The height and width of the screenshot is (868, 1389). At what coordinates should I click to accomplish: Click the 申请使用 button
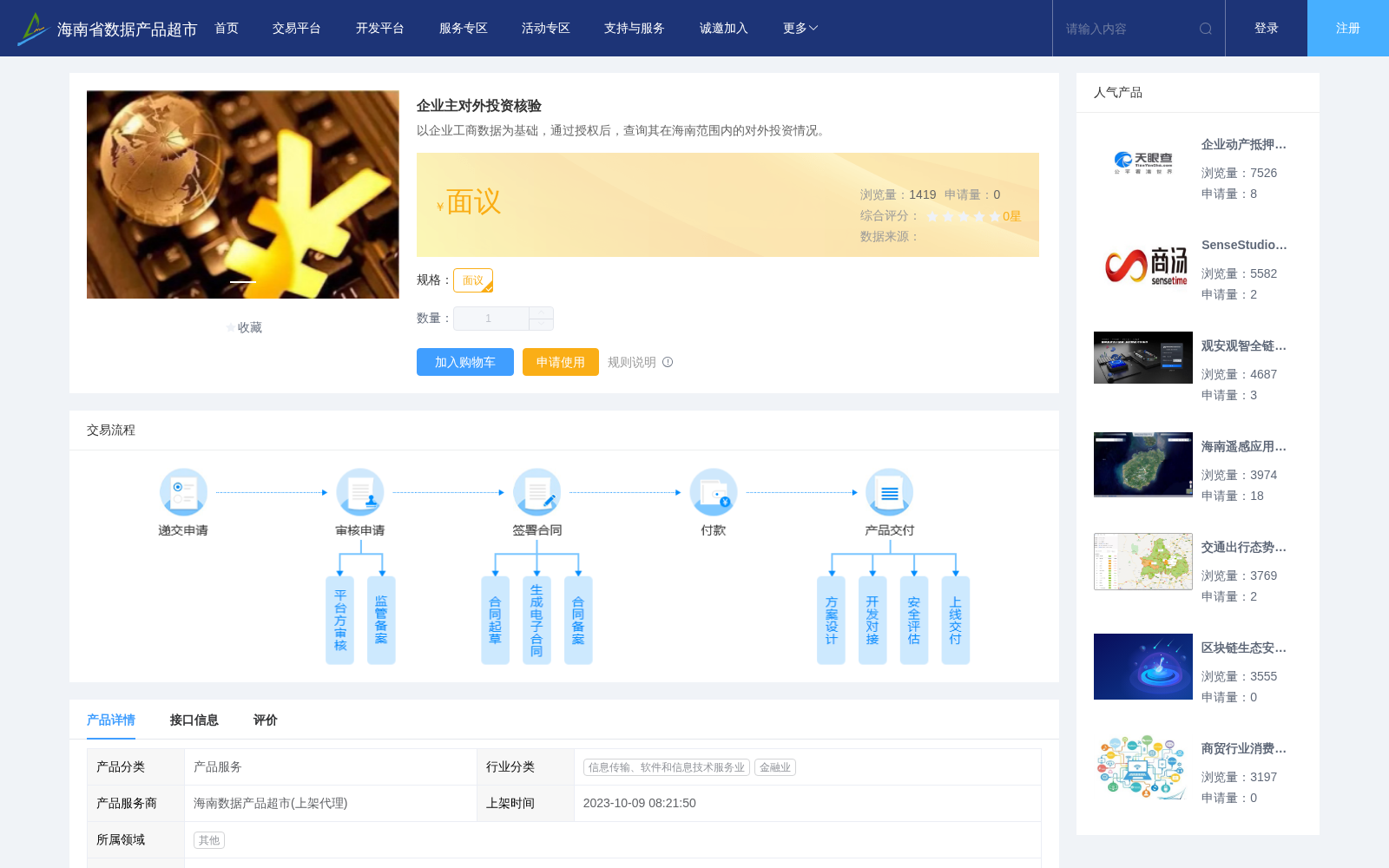561,362
